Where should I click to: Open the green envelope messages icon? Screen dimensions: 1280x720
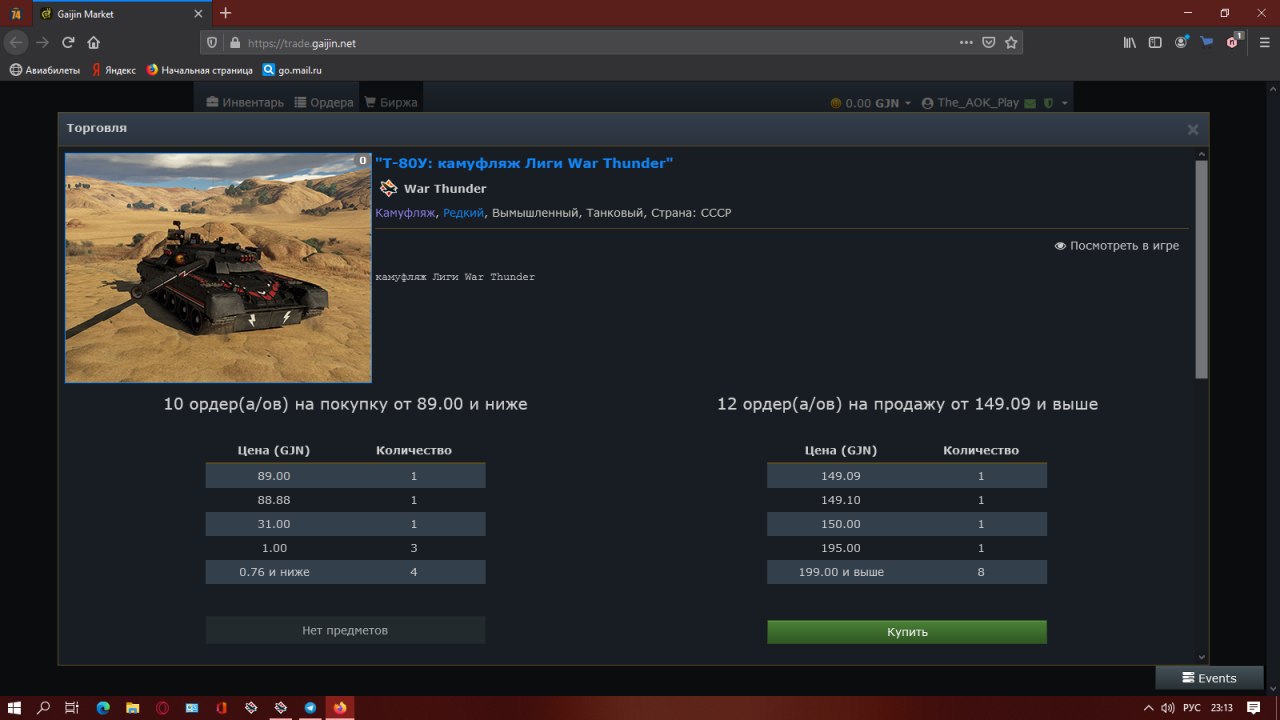(x=1030, y=103)
